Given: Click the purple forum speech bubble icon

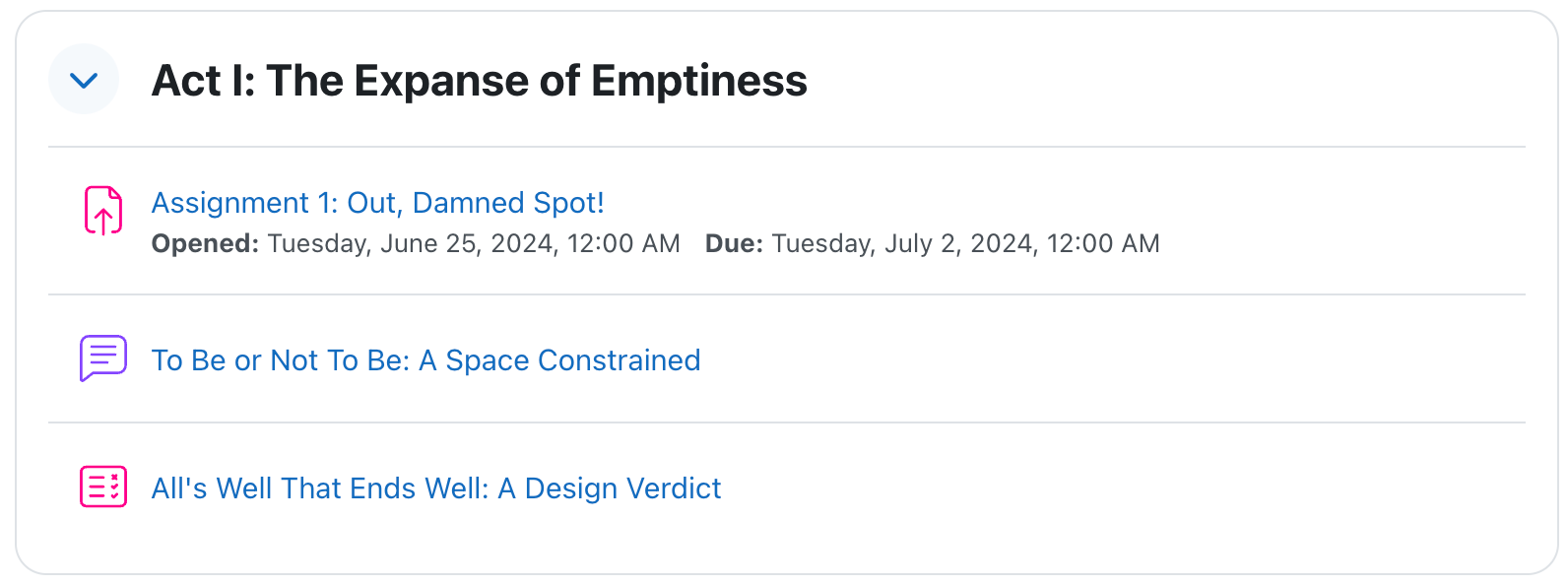Looking at the screenshot, I should [x=103, y=358].
